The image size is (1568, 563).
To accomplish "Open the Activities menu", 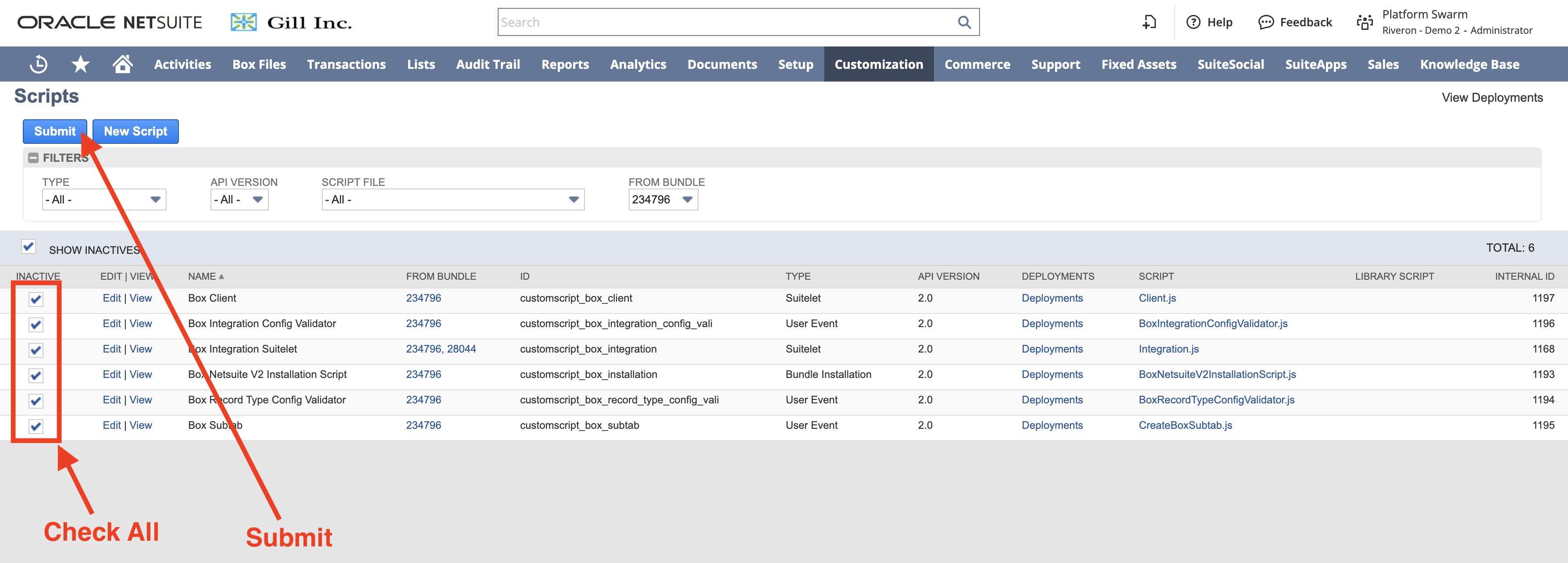I will pos(182,64).
